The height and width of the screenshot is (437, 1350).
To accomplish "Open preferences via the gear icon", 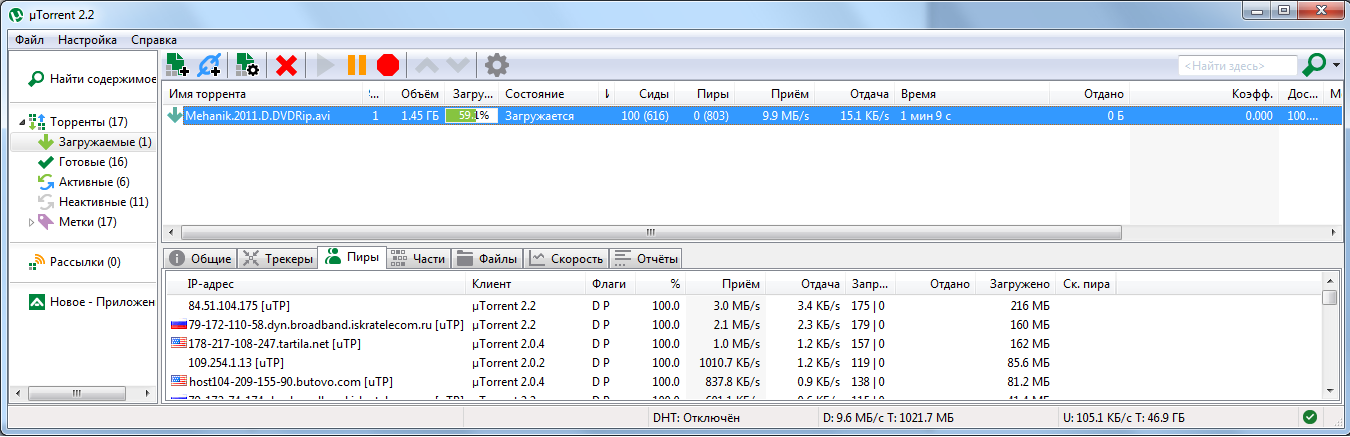I will [x=496, y=65].
